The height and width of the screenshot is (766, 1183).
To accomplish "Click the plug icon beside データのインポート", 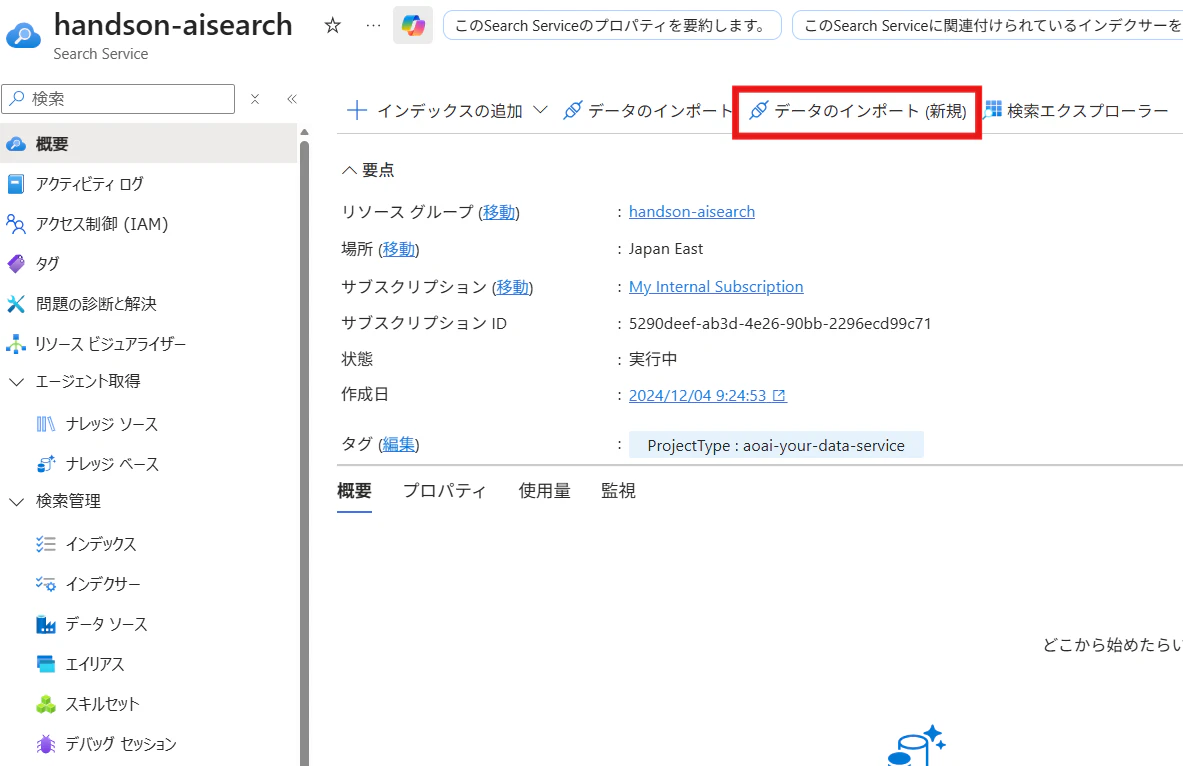I will pyautogui.click(x=573, y=110).
